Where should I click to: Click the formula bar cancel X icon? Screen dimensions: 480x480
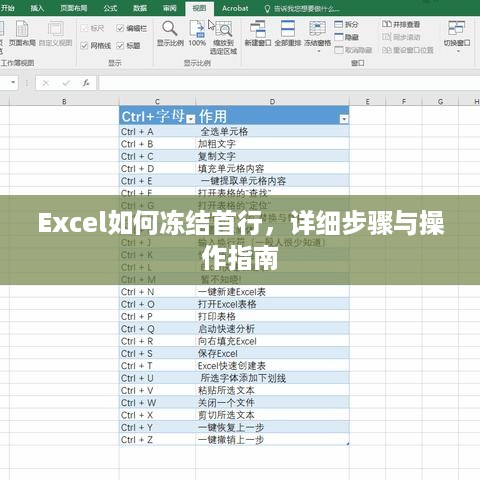click(x=46, y=83)
